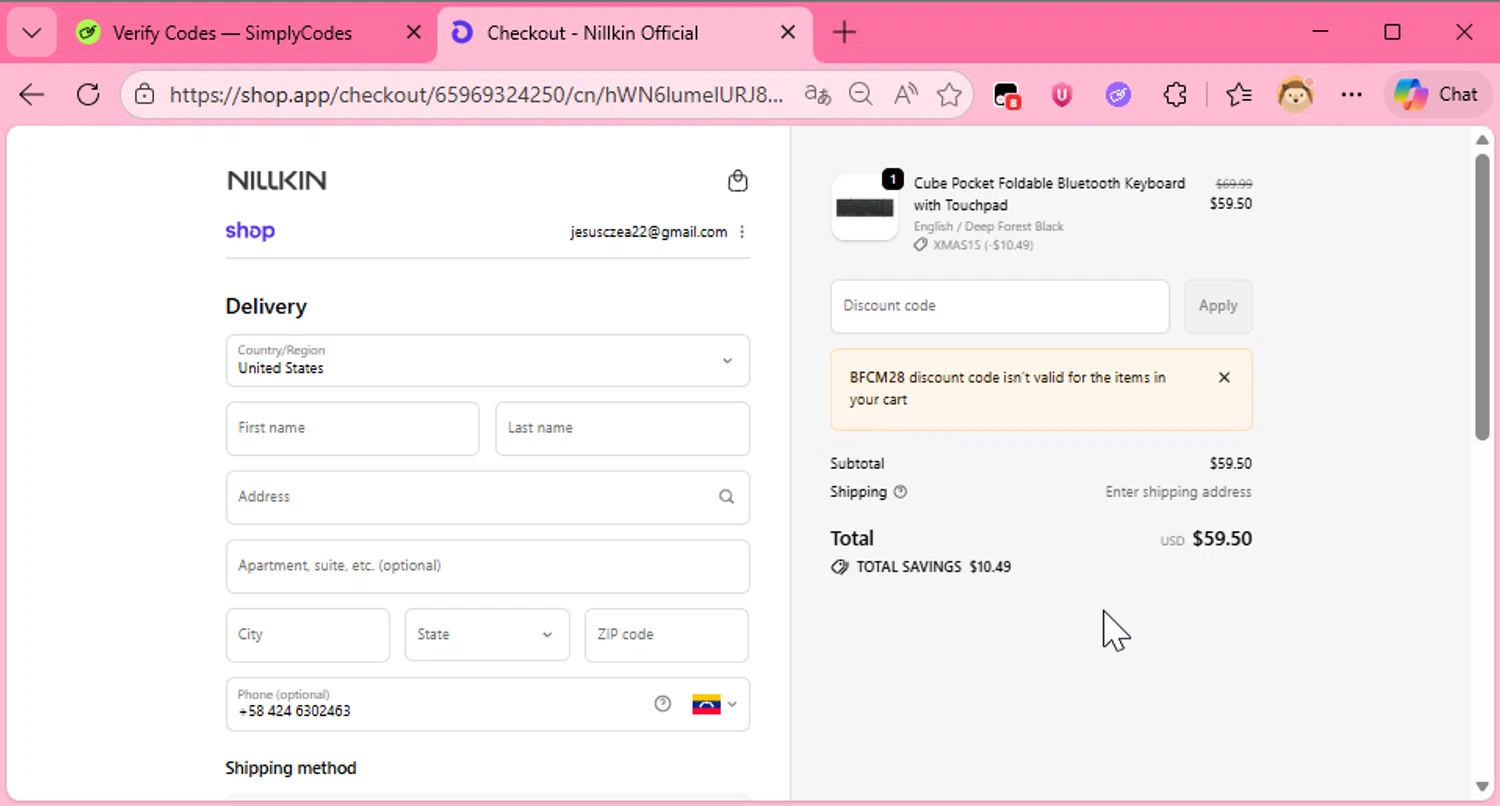Open the phone country flag selector
Image resolution: width=1500 pixels, height=806 pixels.
tap(714, 704)
